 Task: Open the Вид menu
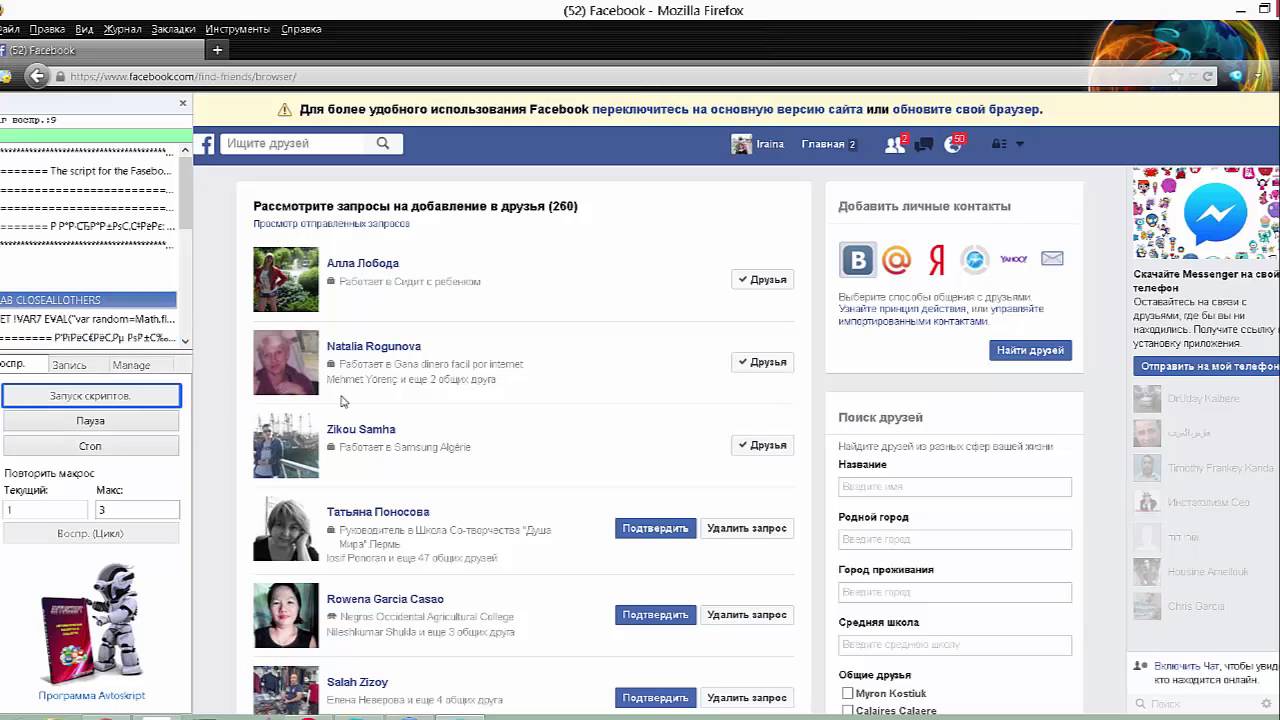click(x=84, y=29)
